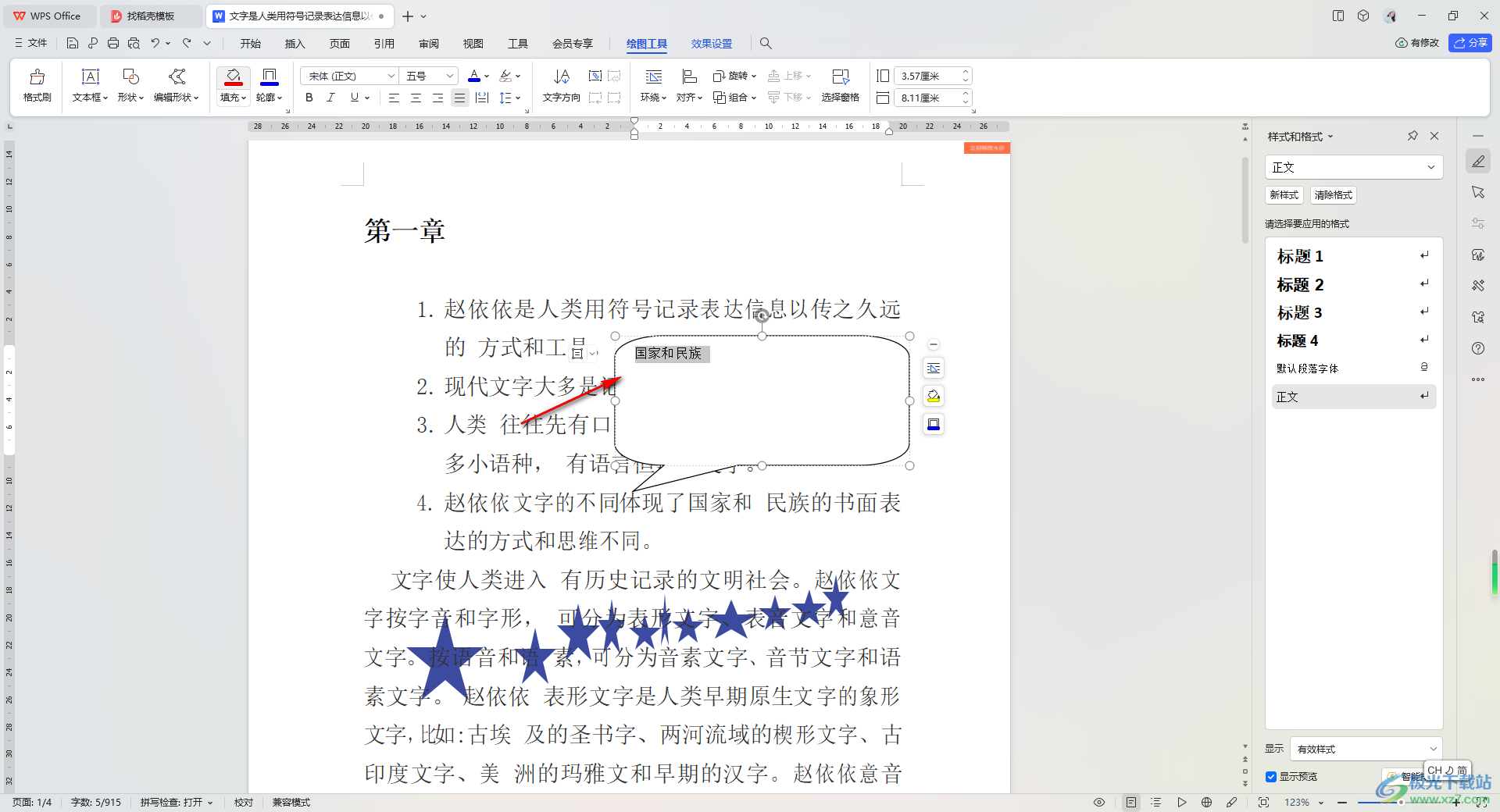The width and height of the screenshot is (1500, 812).
Task: Align text left
Action: [x=394, y=98]
